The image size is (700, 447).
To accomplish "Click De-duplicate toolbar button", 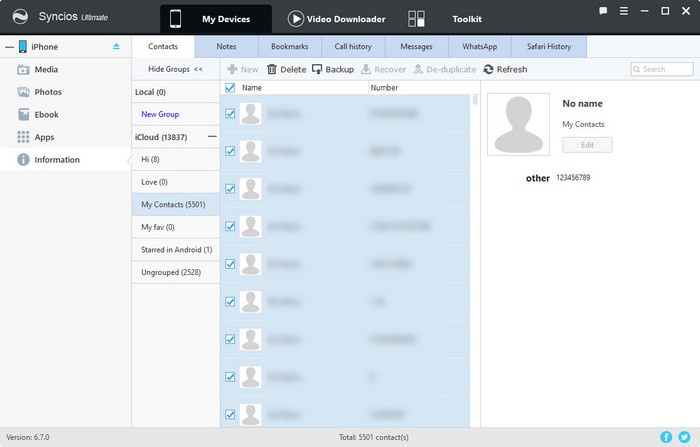I will coord(445,69).
